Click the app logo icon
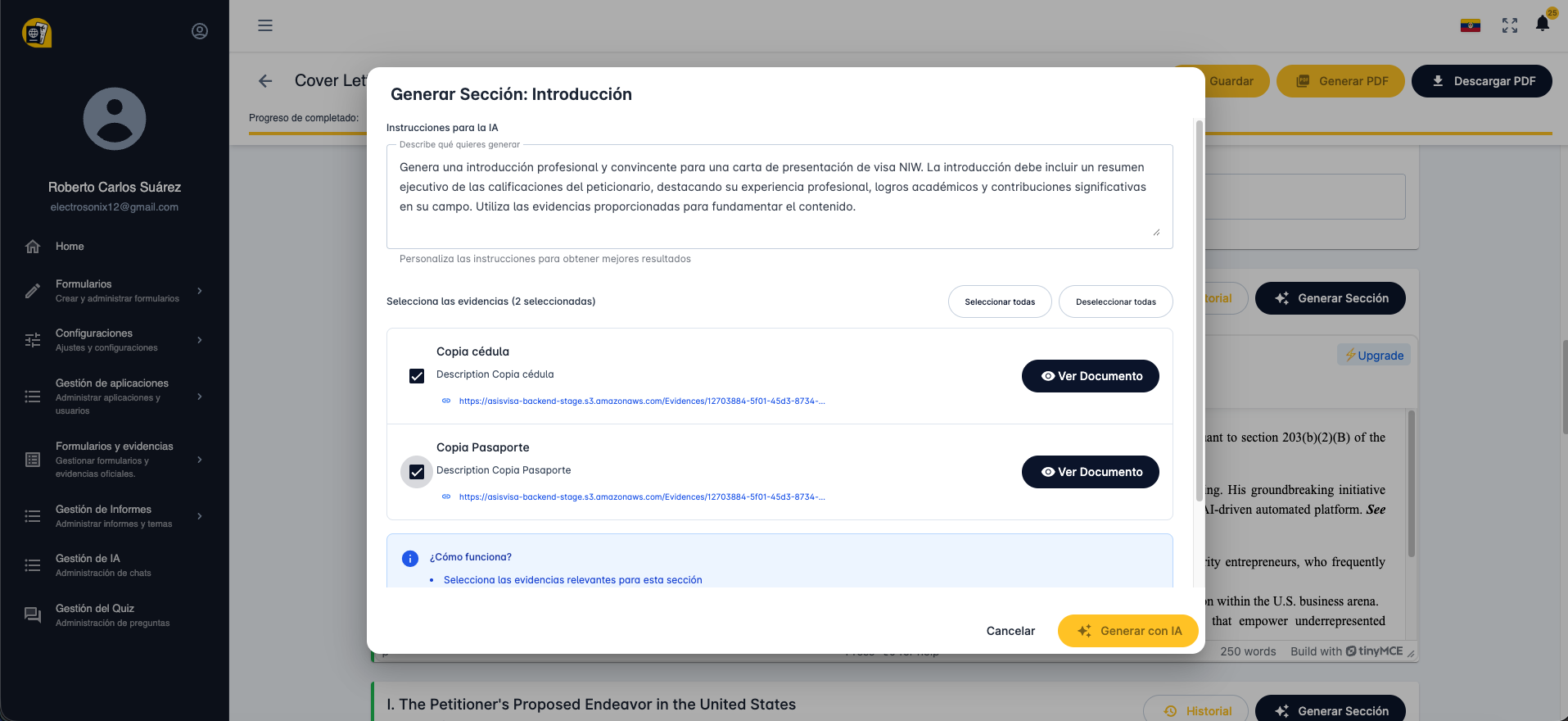The height and width of the screenshot is (721, 1568). point(37,33)
